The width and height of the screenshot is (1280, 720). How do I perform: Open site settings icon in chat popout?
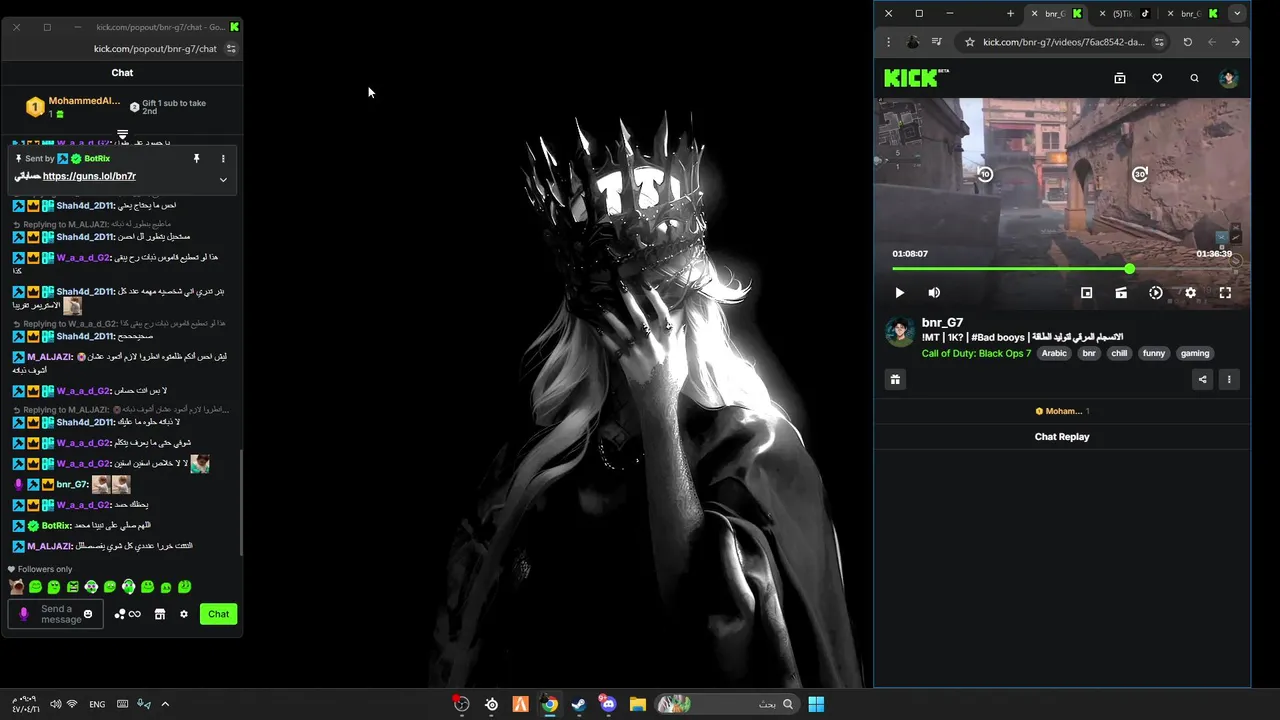point(231,49)
